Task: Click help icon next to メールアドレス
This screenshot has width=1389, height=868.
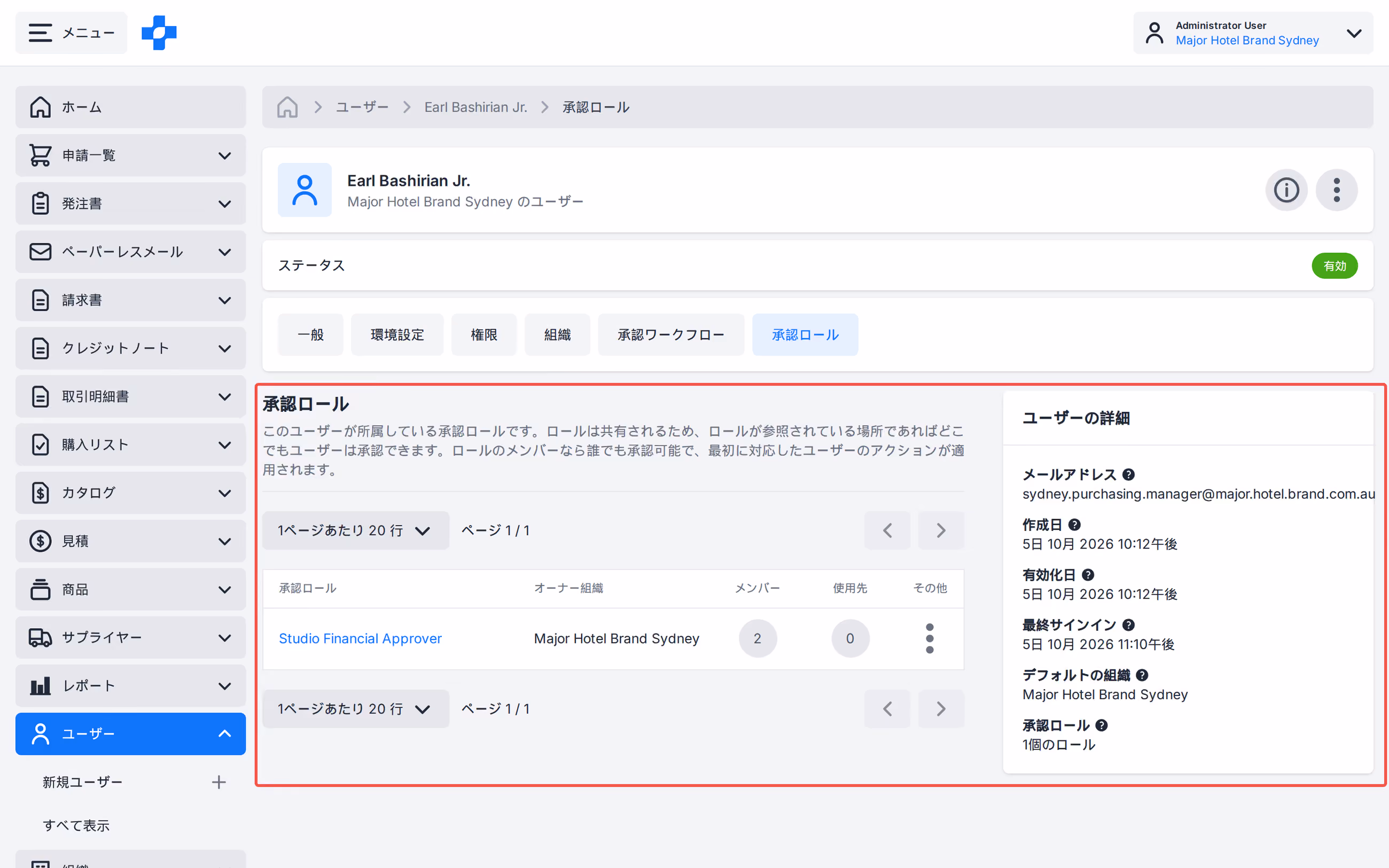Action: 1128,475
